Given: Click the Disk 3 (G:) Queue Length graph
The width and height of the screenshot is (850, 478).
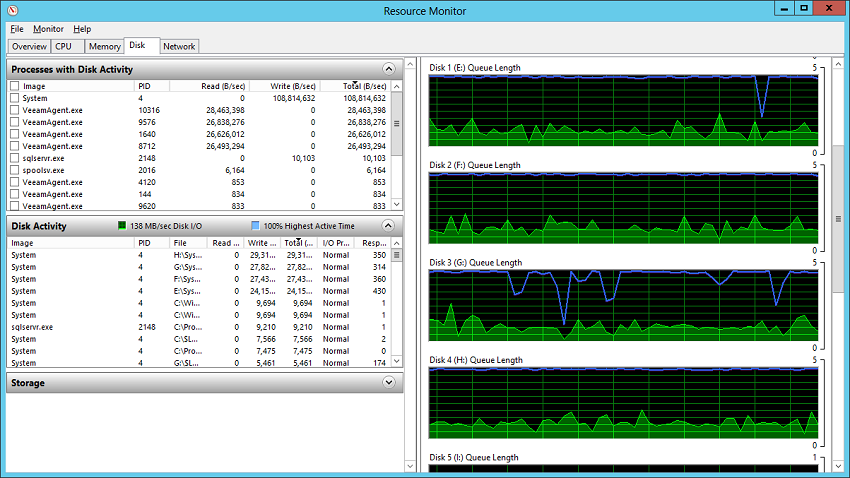Looking at the screenshot, I should coord(623,305).
